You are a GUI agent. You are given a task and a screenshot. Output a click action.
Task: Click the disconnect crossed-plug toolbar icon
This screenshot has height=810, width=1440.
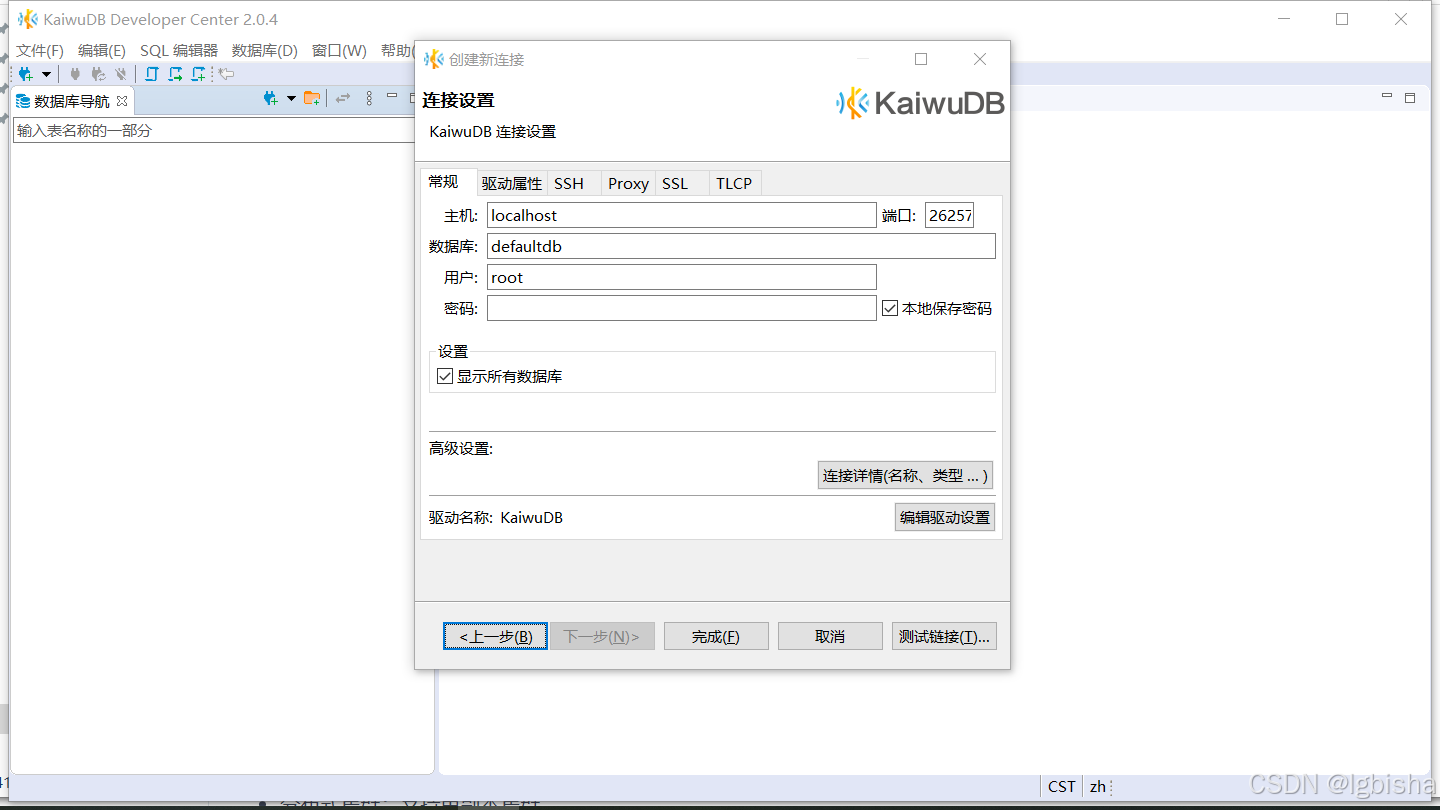pyautogui.click(x=121, y=74)
